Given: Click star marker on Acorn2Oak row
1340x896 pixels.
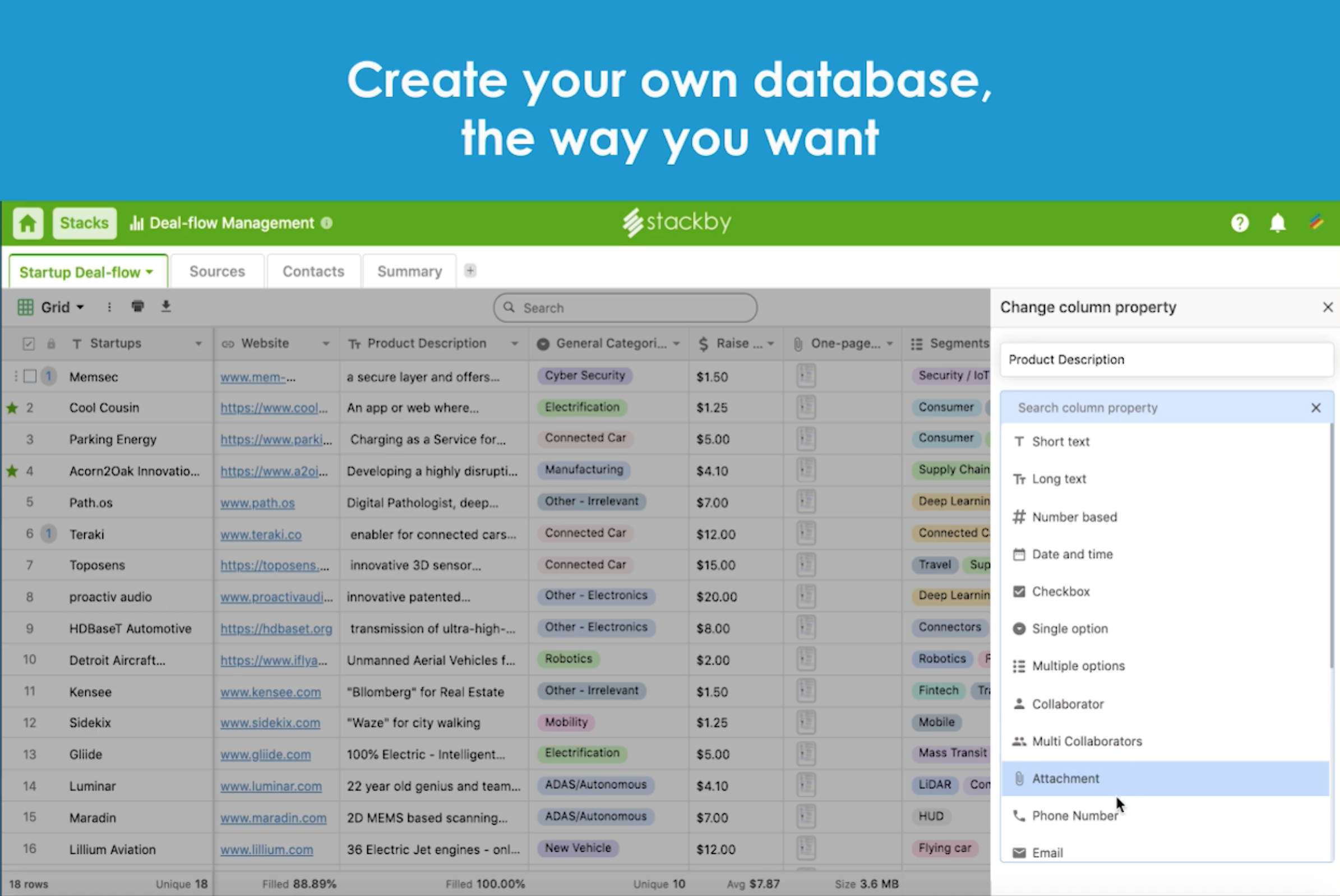Looking at the screenshot, I should (x=12, y=471).
